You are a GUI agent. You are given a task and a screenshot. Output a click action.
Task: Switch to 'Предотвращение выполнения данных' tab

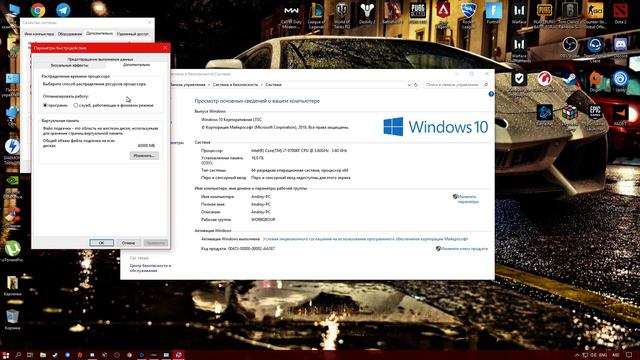[x=100, y=59]
